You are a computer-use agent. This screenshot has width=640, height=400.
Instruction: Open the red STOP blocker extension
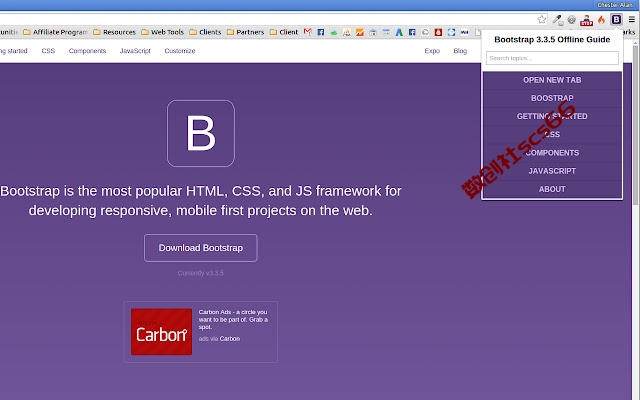[x=587, y=20]
